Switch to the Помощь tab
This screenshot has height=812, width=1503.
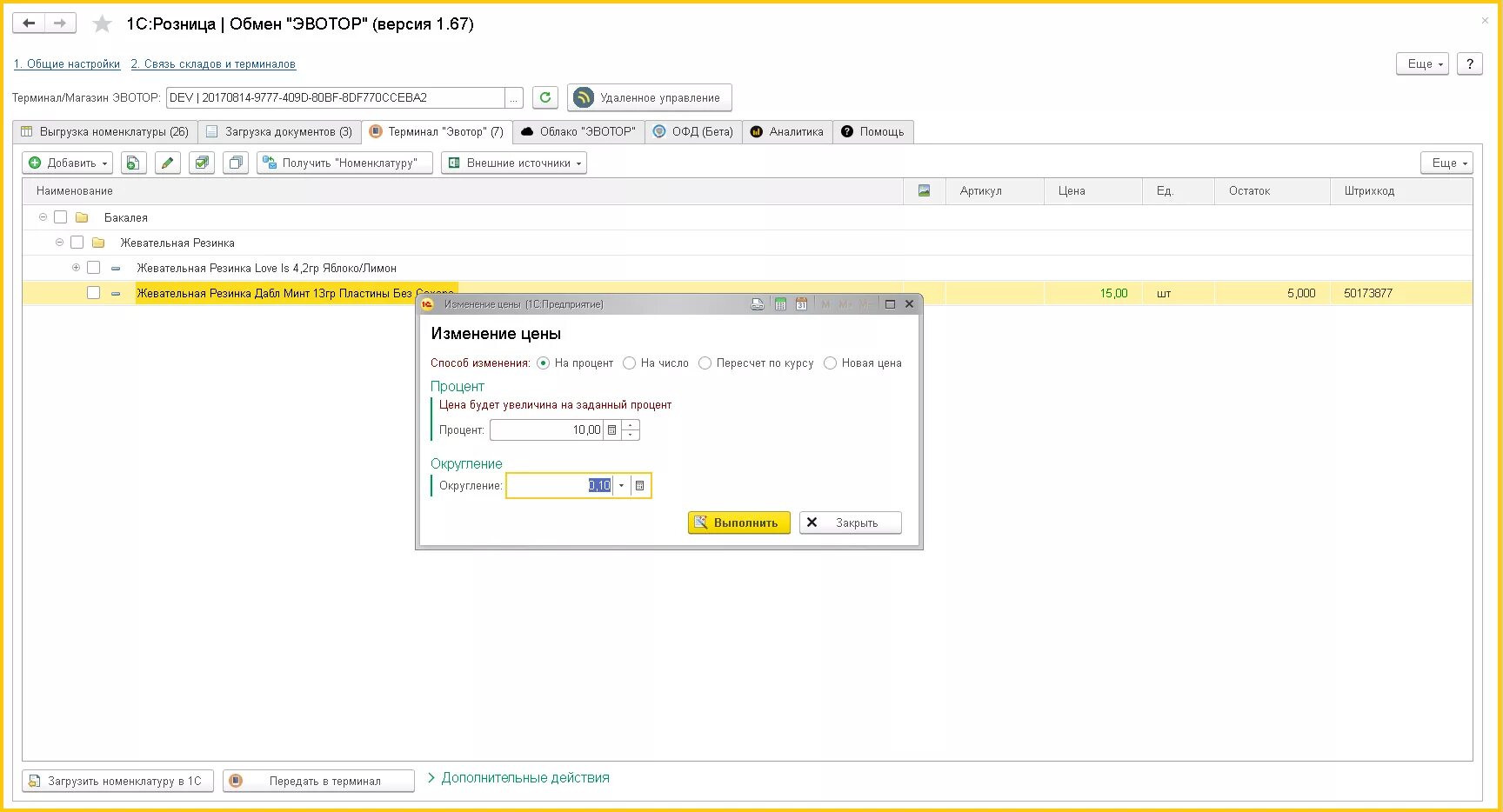pyautogui.click(x=872, y=132)
